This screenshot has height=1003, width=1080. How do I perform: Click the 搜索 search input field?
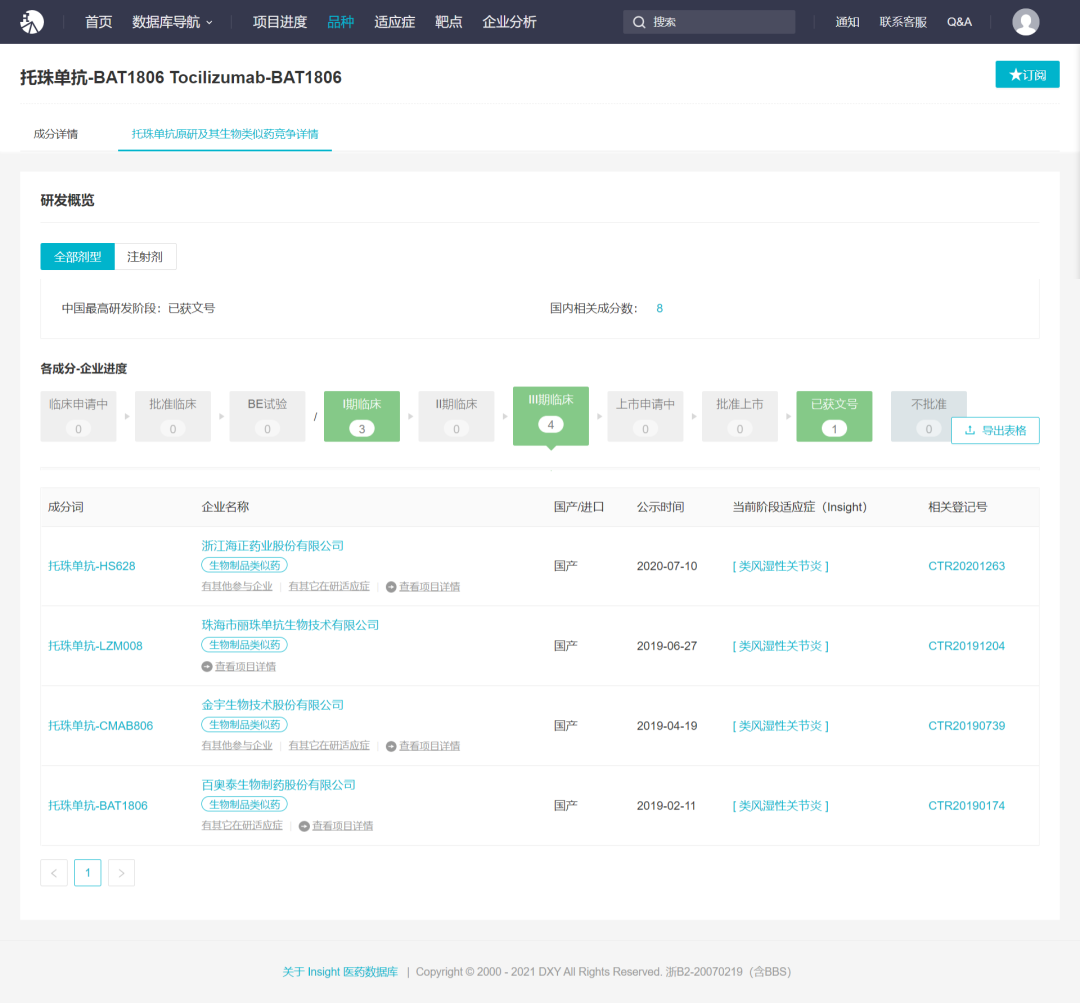(709, 22)
